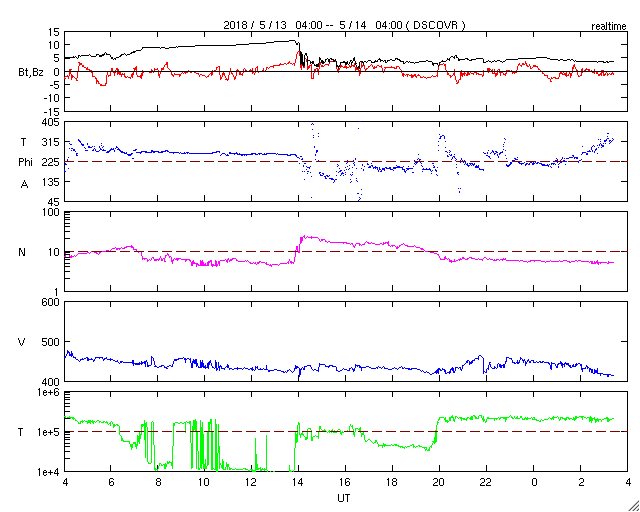Click the resize grip in the window corner
This screenshot has height=512, width=640.
point(634,506)
